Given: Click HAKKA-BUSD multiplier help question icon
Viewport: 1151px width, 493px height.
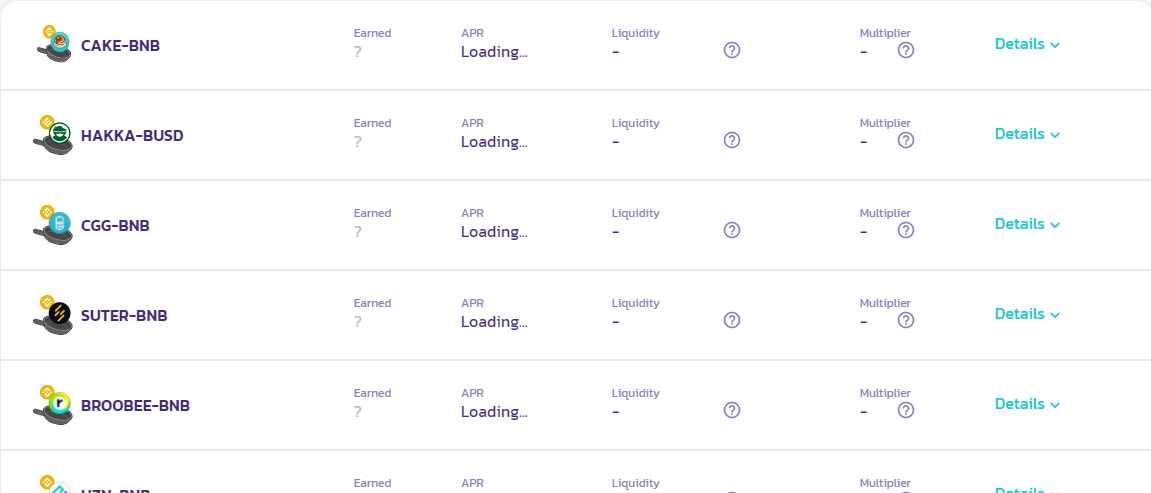Looking at the screenshot, I should 906,140.
